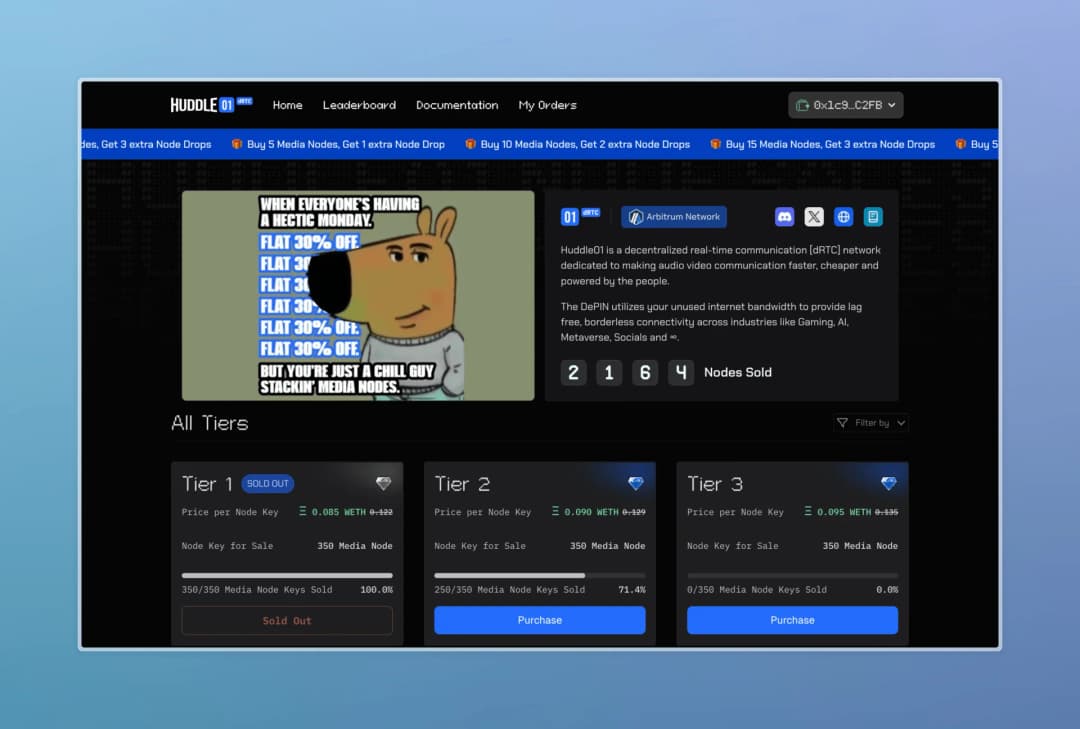
Task: Open the Discord icon link
Action: pyautogui.click(x=784, y=217)
